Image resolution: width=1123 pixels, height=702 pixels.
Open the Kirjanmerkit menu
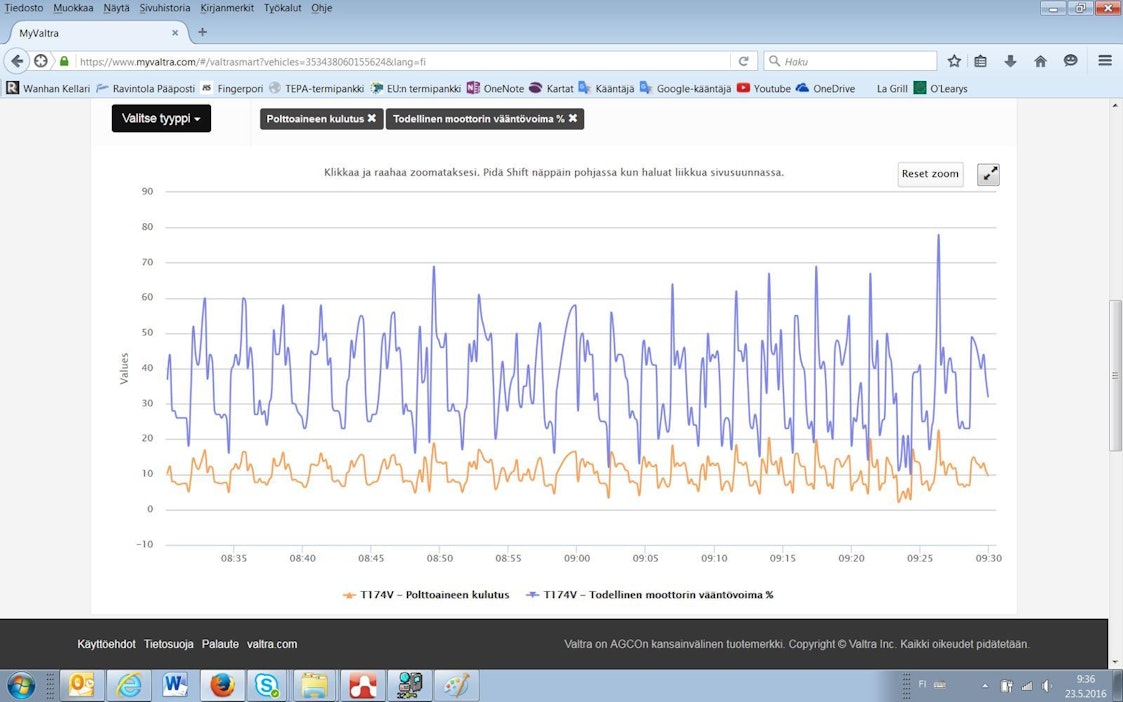(x=228, y=8)
